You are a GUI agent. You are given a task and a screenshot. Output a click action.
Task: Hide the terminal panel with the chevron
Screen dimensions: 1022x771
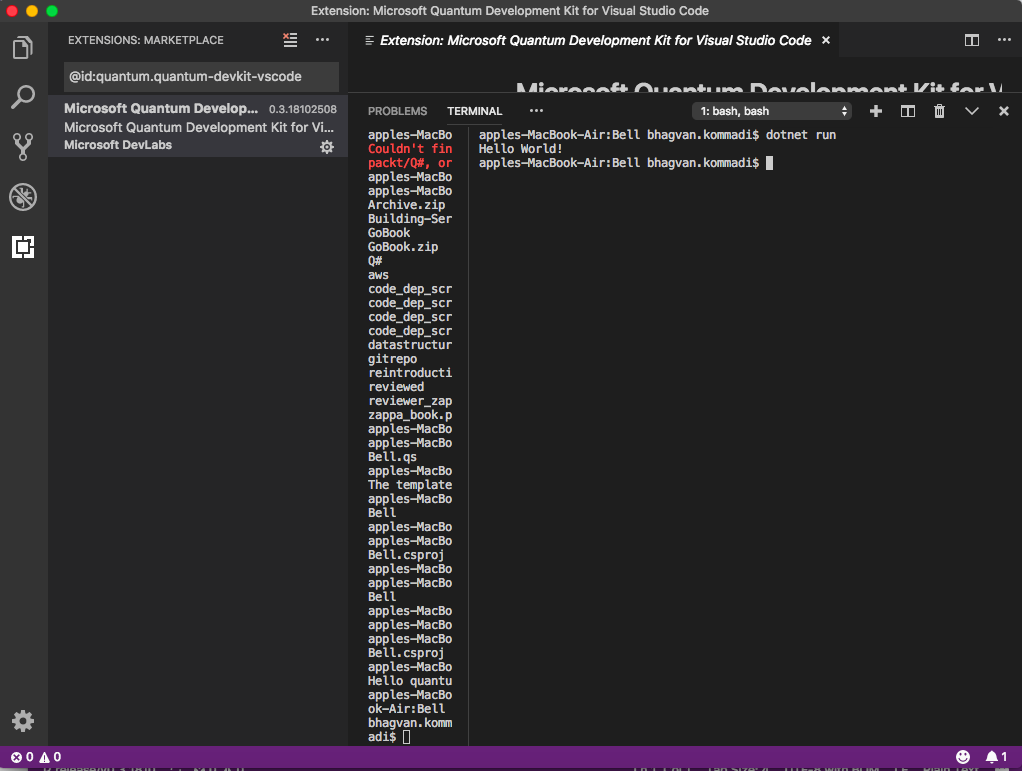[x=971, y=111]
